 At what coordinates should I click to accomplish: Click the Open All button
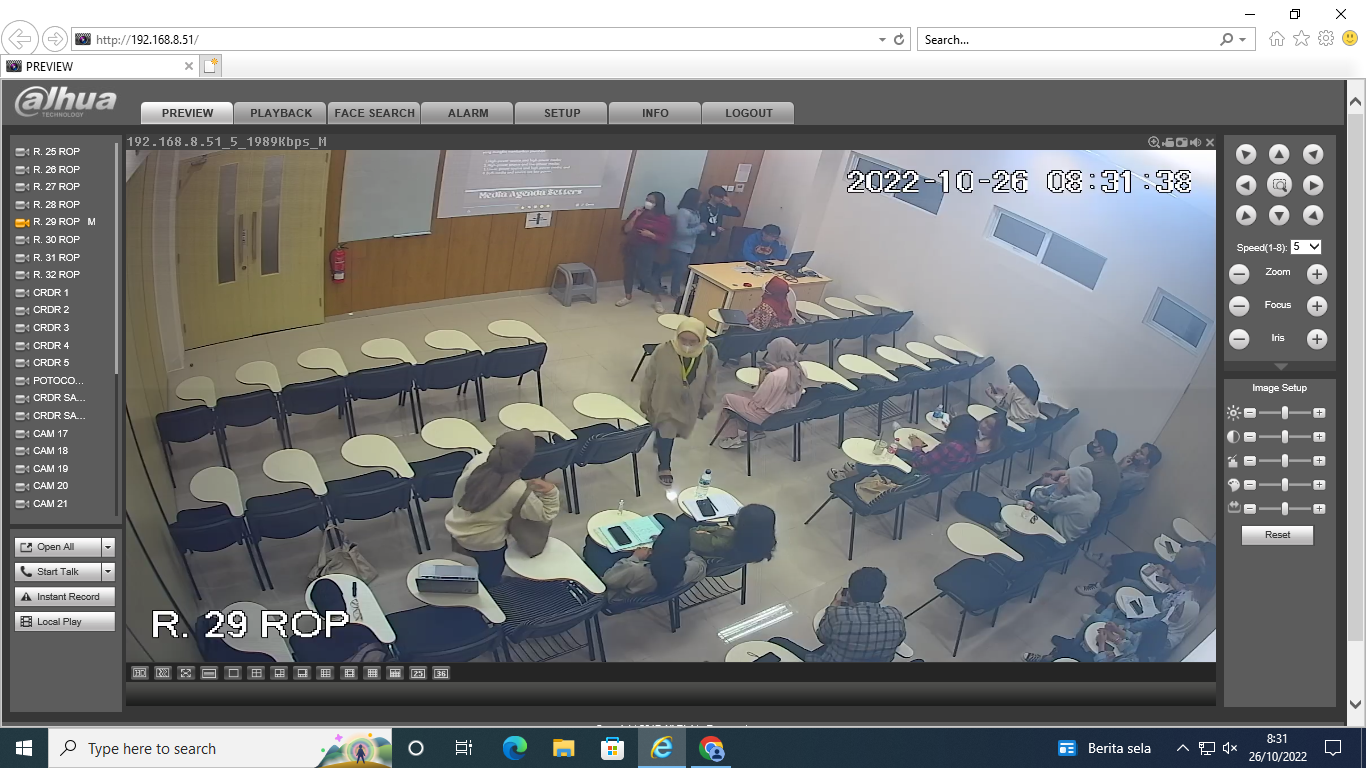pyautogui.click(x=59, y=547)
